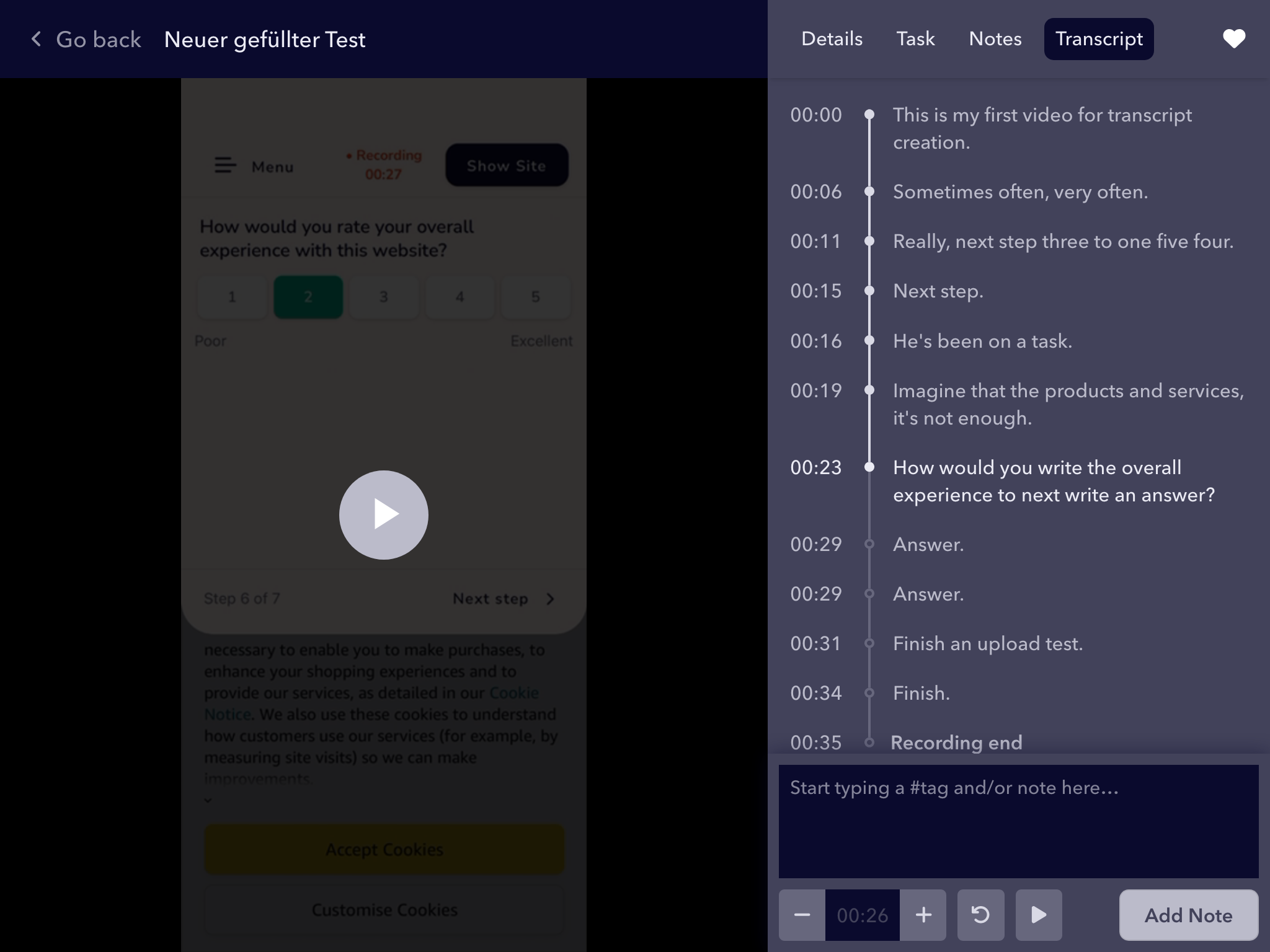Click the Next step chevron in the video
Screen dimensions: 1270x952
click(x=550, y=599)
